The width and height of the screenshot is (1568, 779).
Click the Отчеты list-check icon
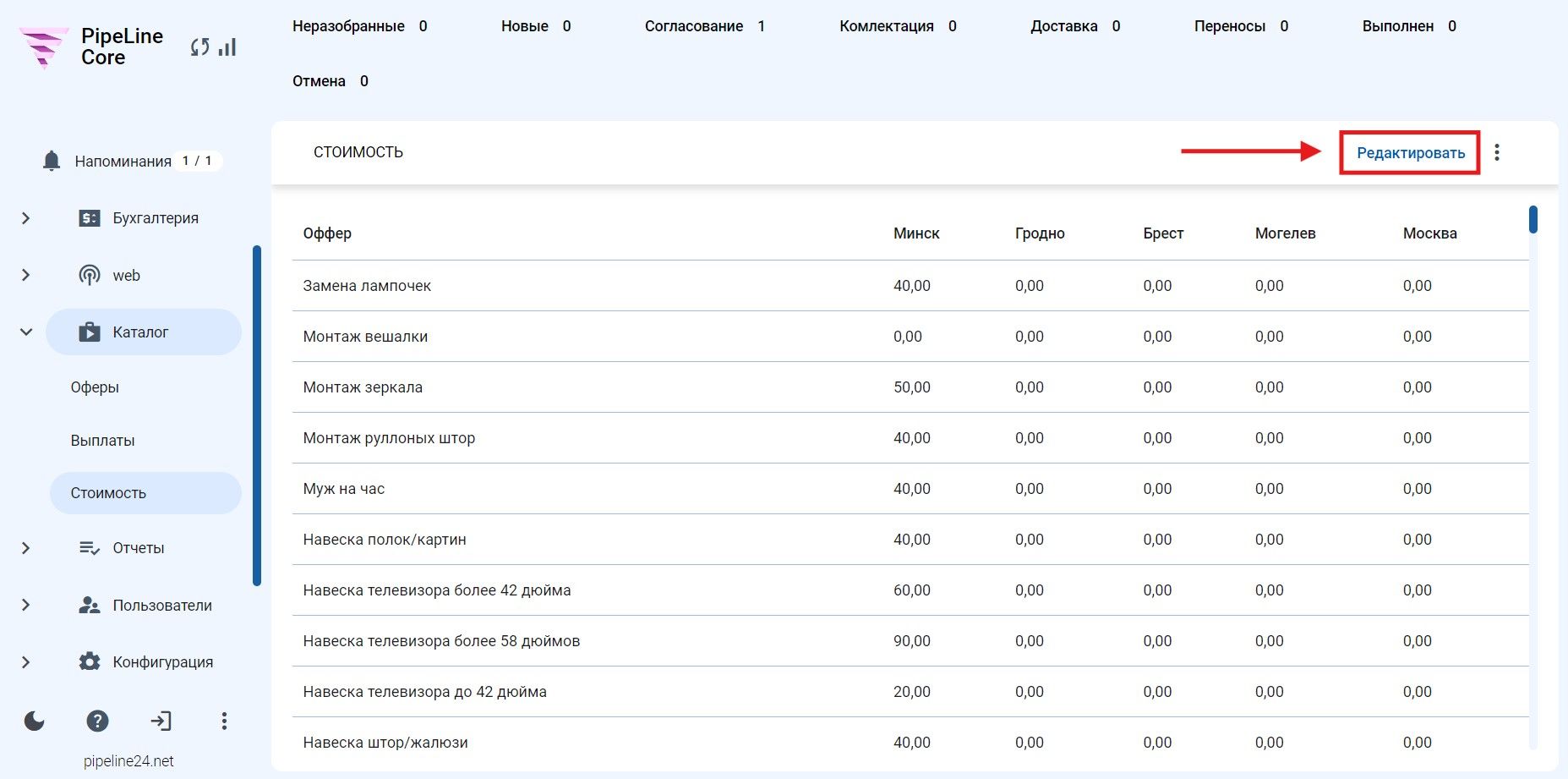[x=90, y=548]
